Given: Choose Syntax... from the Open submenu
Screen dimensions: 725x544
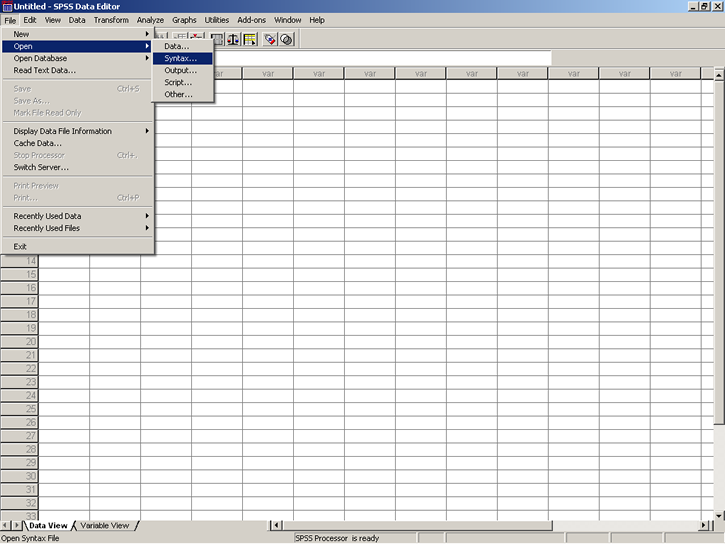Looking at the screenshot, I should point(183,58).
